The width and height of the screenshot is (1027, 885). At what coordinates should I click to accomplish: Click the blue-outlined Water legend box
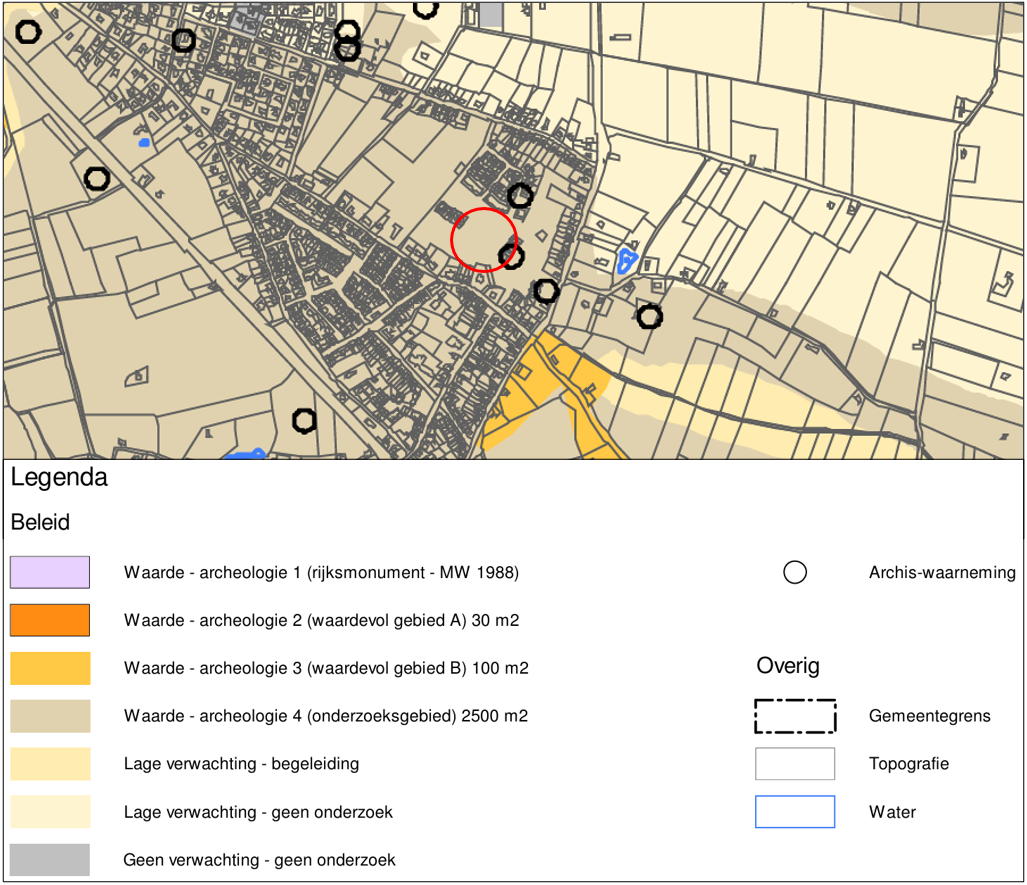(x=795, y=812)
